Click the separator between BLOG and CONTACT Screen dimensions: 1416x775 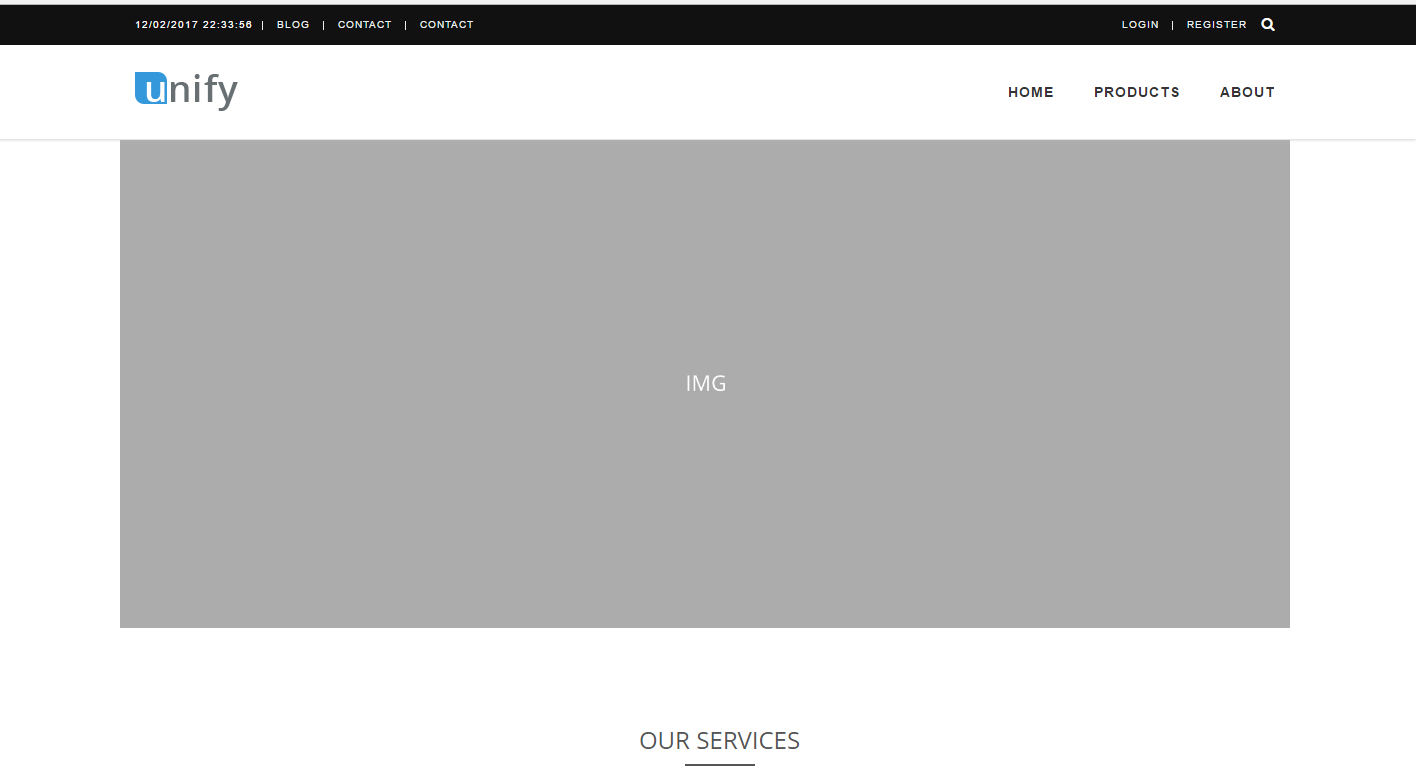tap(324, 25)
